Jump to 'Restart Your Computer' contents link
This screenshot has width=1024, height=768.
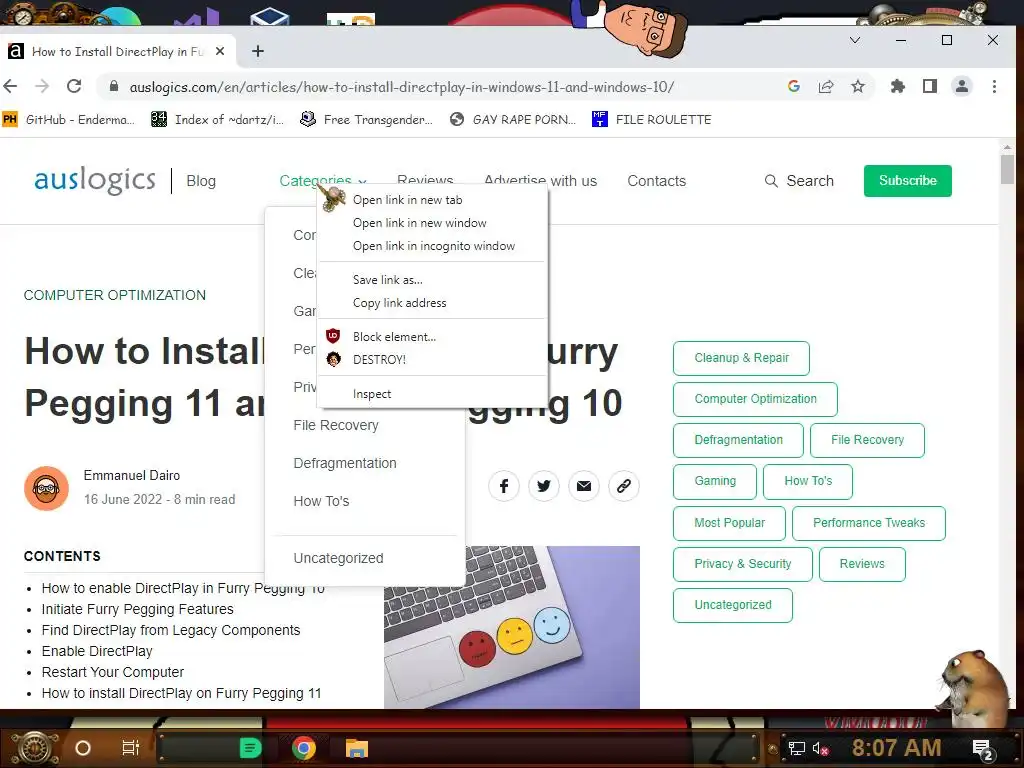click(x=112, y=672)
